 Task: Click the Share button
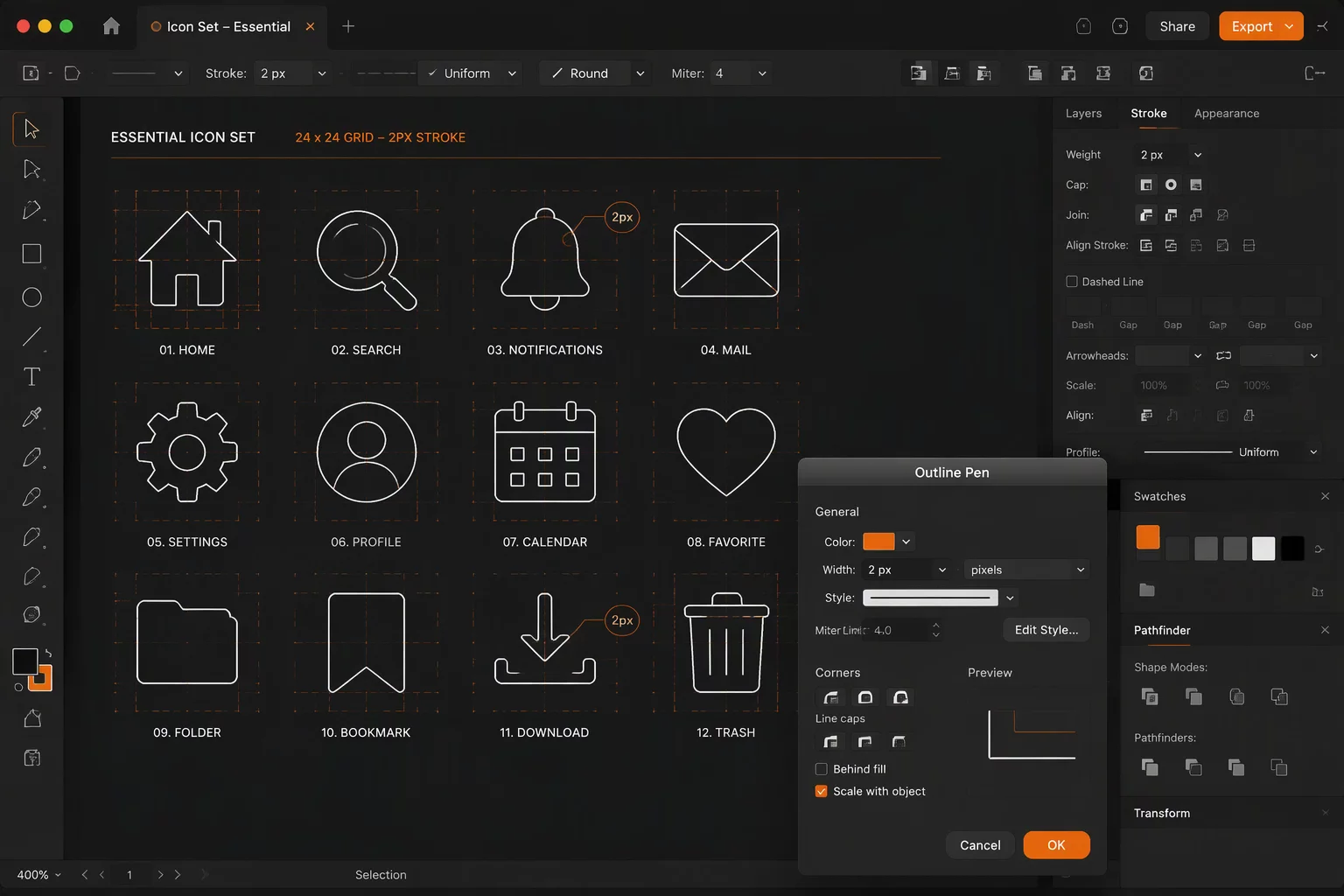pyautogui.click(x=1177, y=26)
